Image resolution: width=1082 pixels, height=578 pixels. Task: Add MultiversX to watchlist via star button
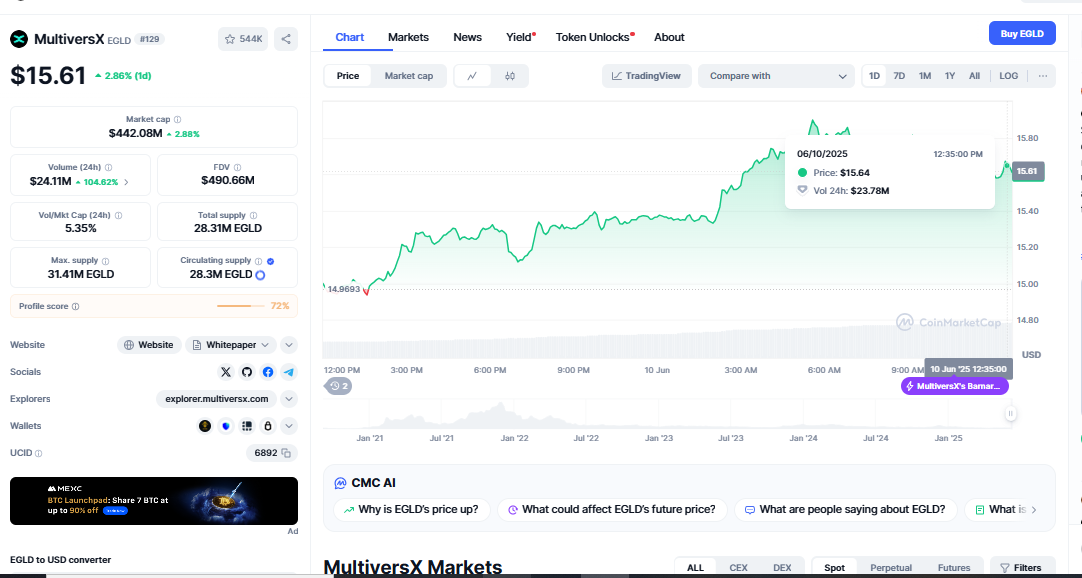(x=243, y=39)
